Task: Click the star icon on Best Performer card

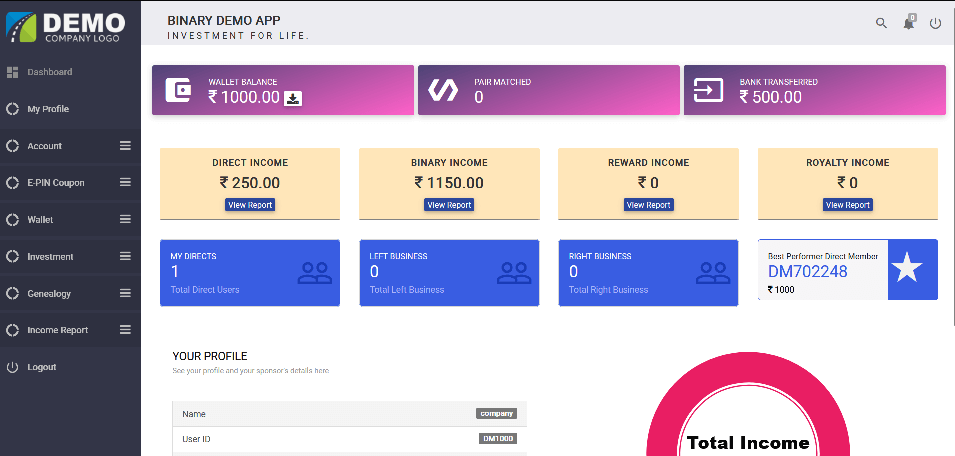Action: (907, 268)
